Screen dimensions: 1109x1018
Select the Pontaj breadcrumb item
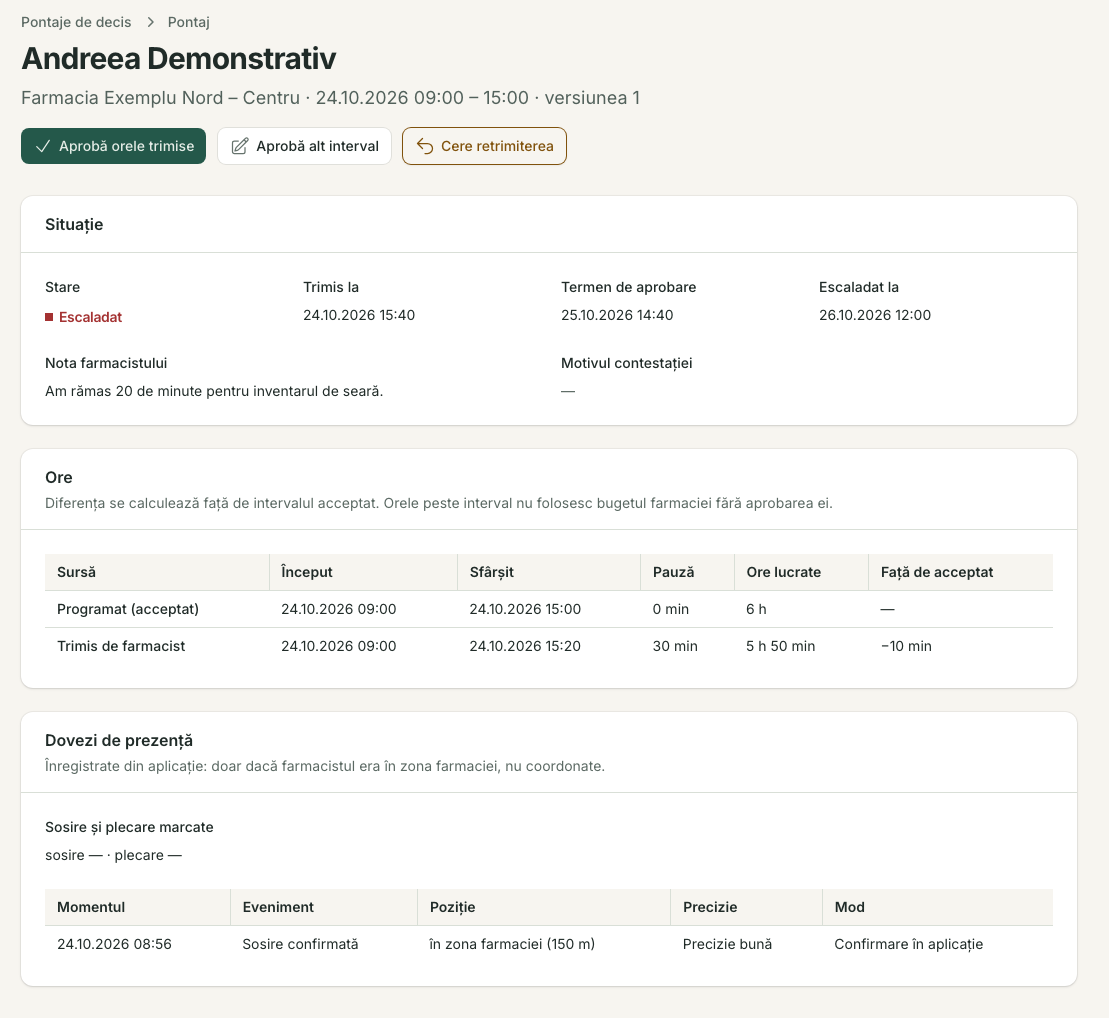pyautogui.click(x=189, y=22)
